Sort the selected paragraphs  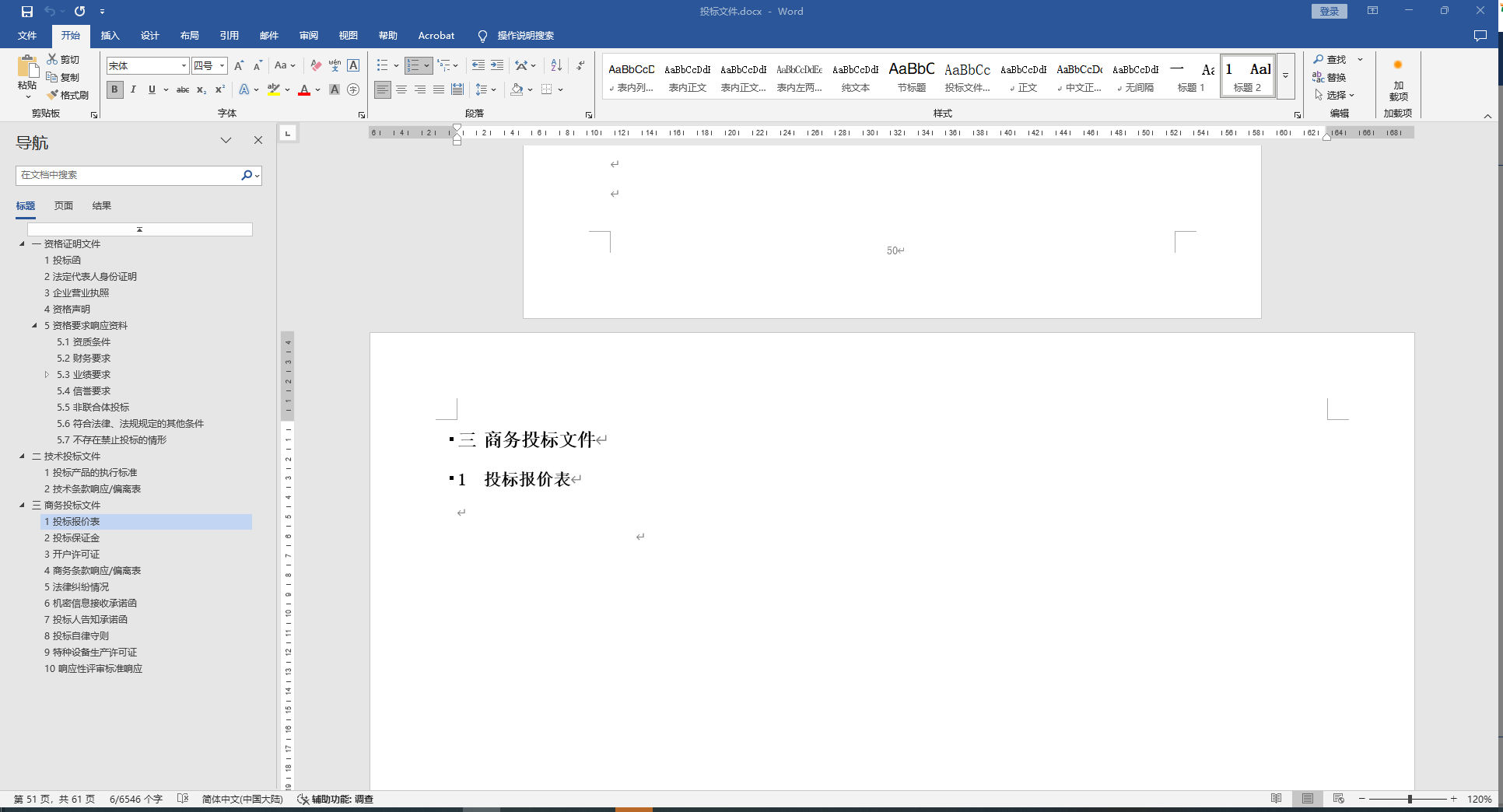coord(556,65)
